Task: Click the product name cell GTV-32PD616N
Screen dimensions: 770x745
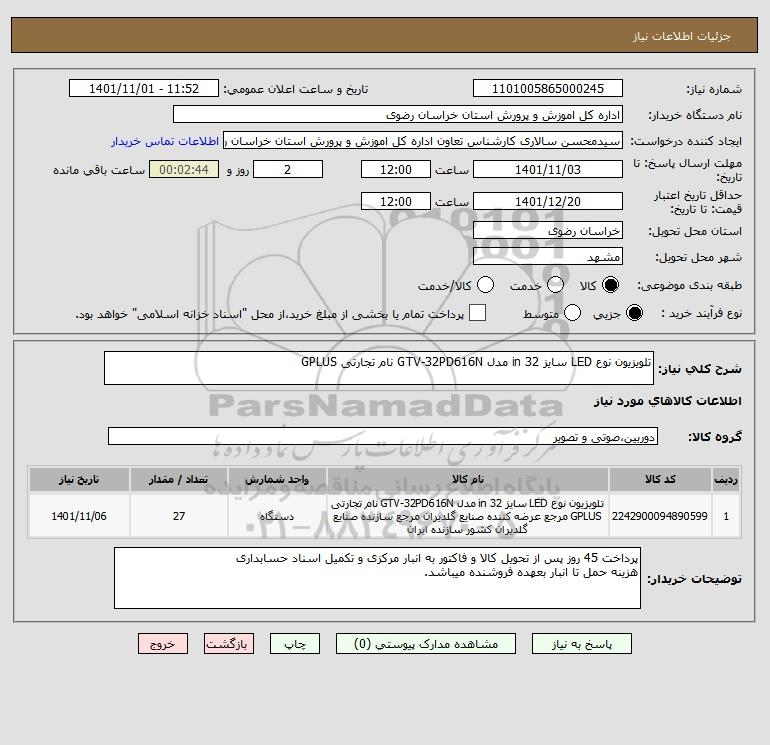Action: (x=468, y=516)
